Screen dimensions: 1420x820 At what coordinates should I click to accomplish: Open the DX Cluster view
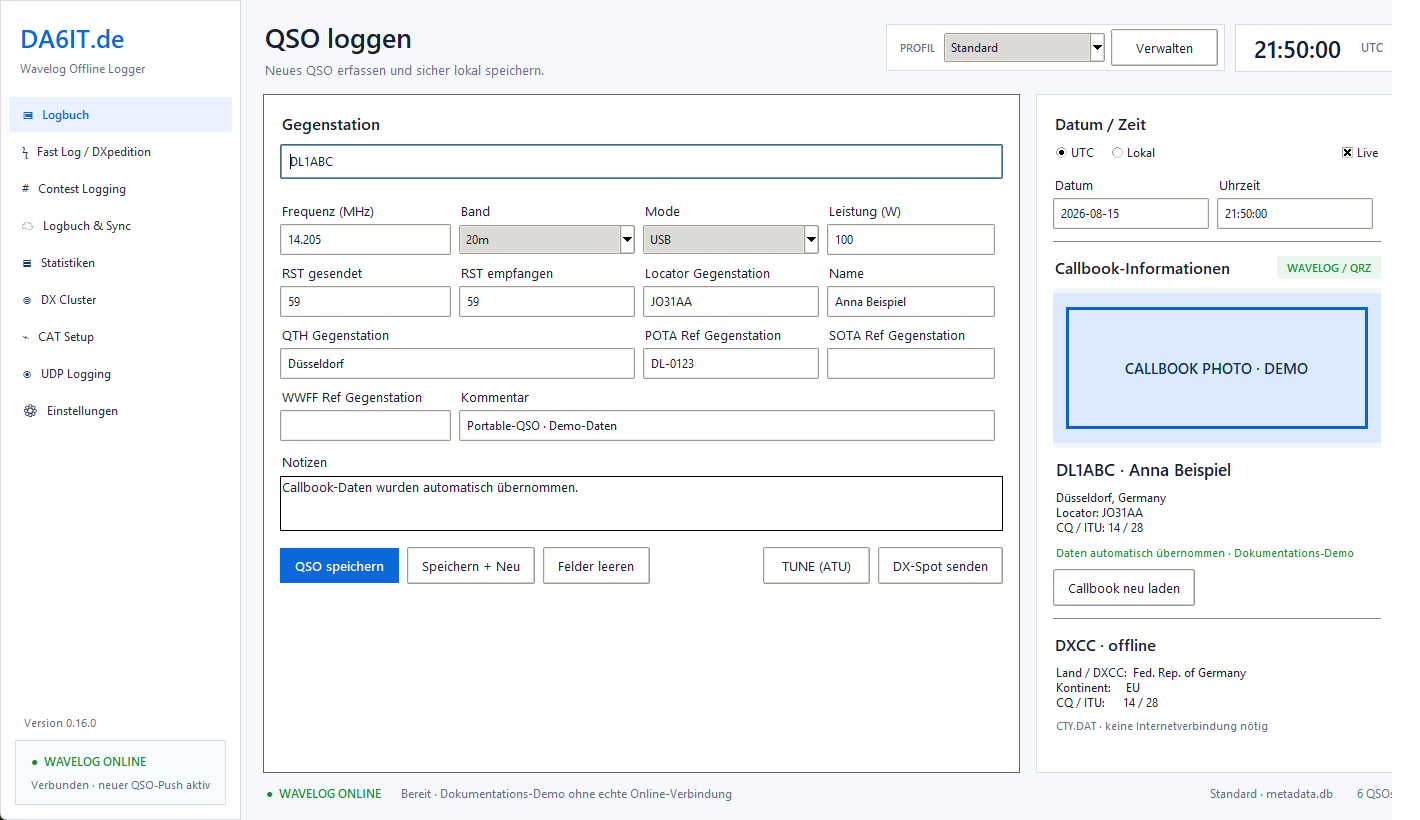tap(120, 300)
